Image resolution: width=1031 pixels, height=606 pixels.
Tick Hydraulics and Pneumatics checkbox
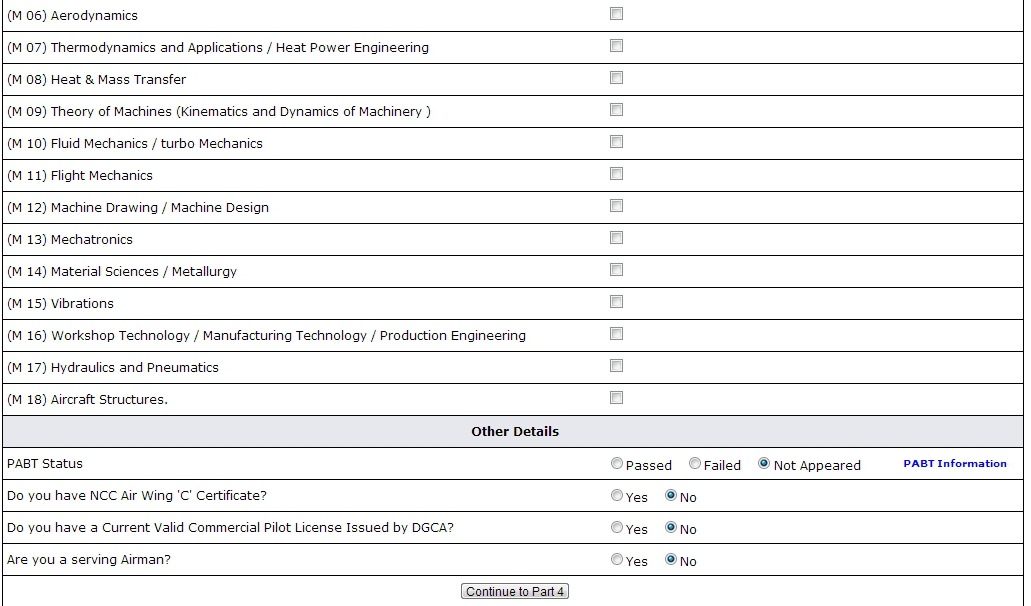616,366
